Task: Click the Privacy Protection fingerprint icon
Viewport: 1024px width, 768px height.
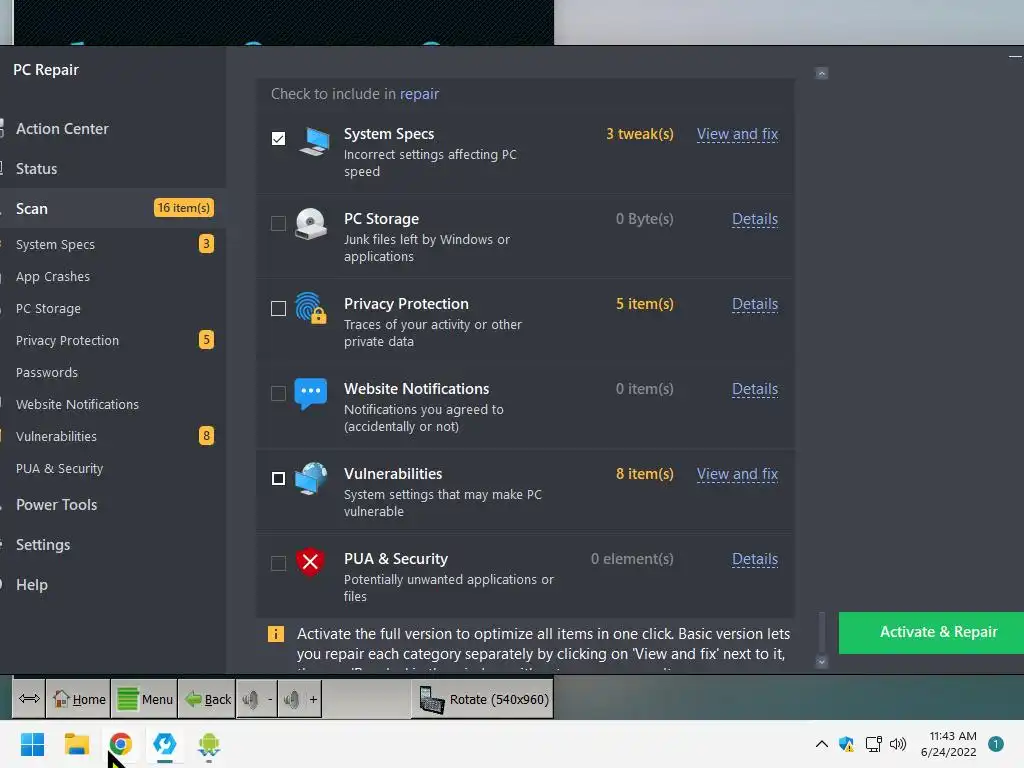Action: pos(311,308)
